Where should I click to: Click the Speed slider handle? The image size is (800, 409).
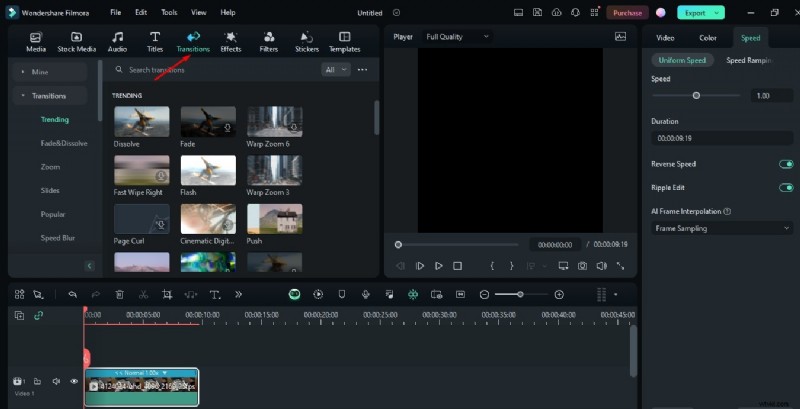(x=696, y=95)
